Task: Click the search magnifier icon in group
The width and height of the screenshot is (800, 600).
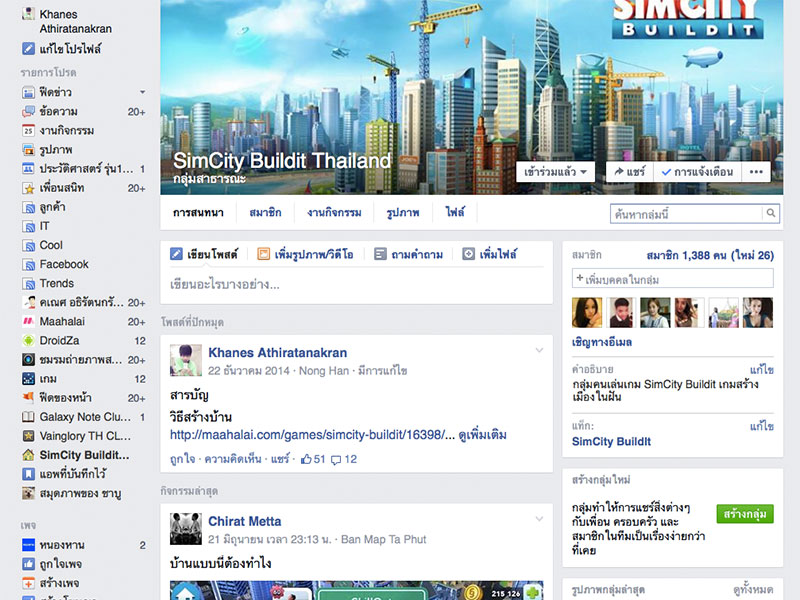Action: (771, 213)
